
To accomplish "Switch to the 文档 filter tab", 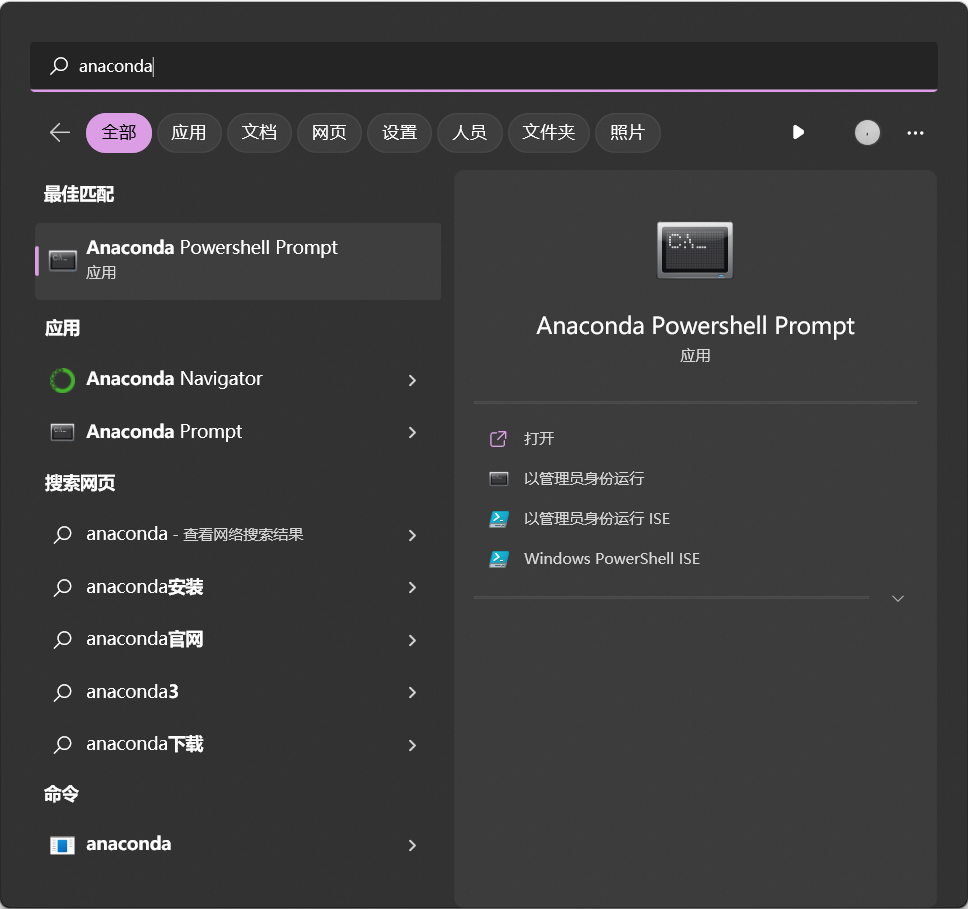I will (259, 132).
